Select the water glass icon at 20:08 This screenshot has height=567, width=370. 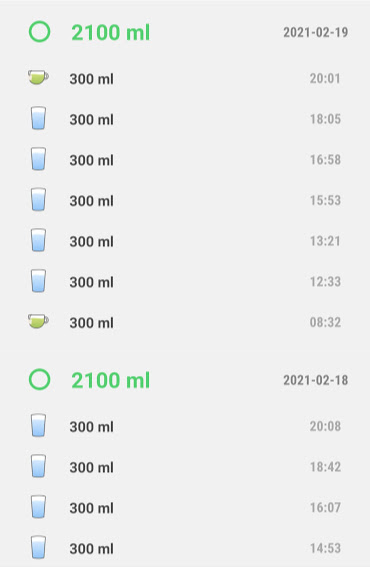point(38,426)
